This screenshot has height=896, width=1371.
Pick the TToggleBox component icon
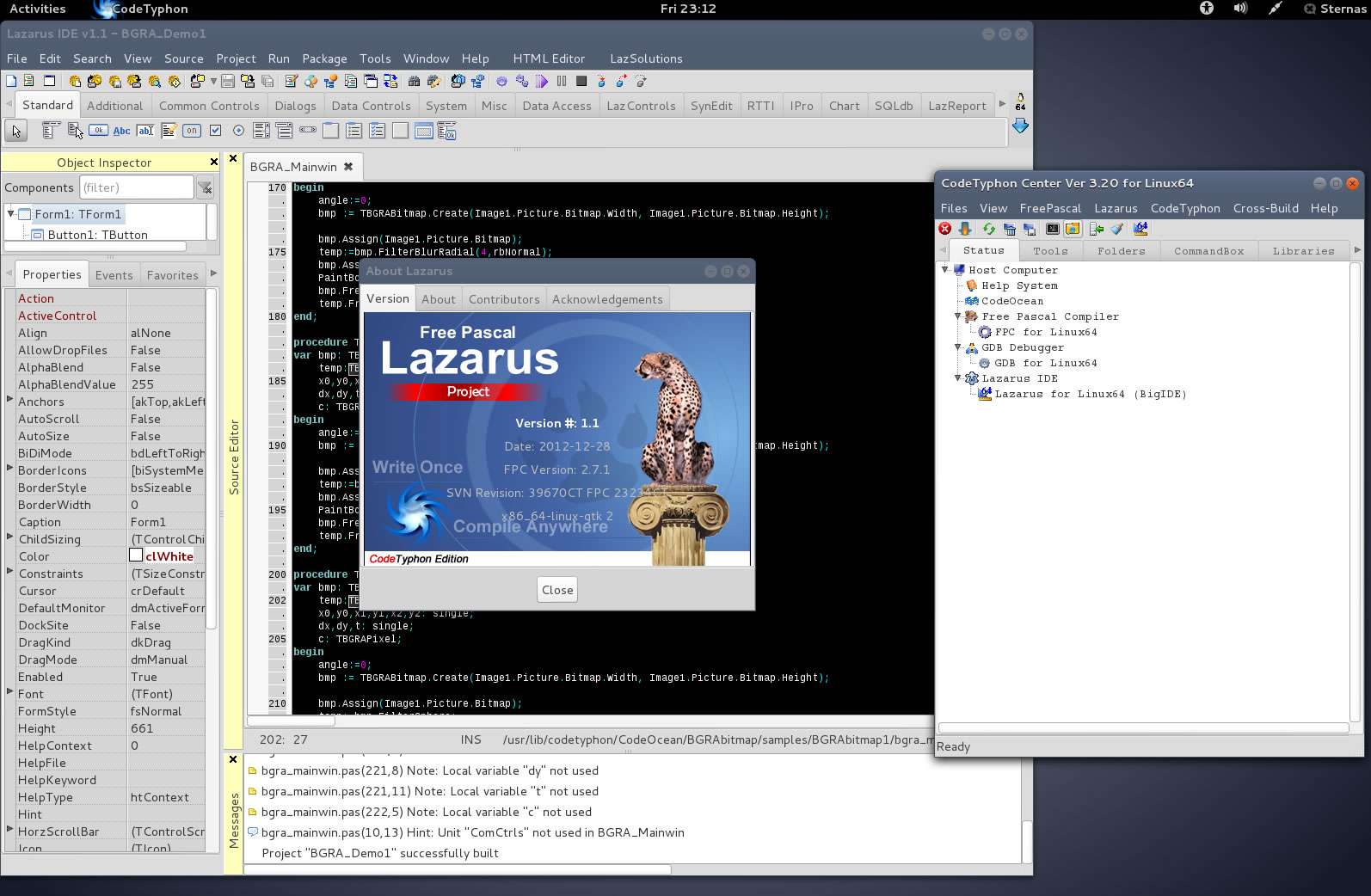(192, 131)
